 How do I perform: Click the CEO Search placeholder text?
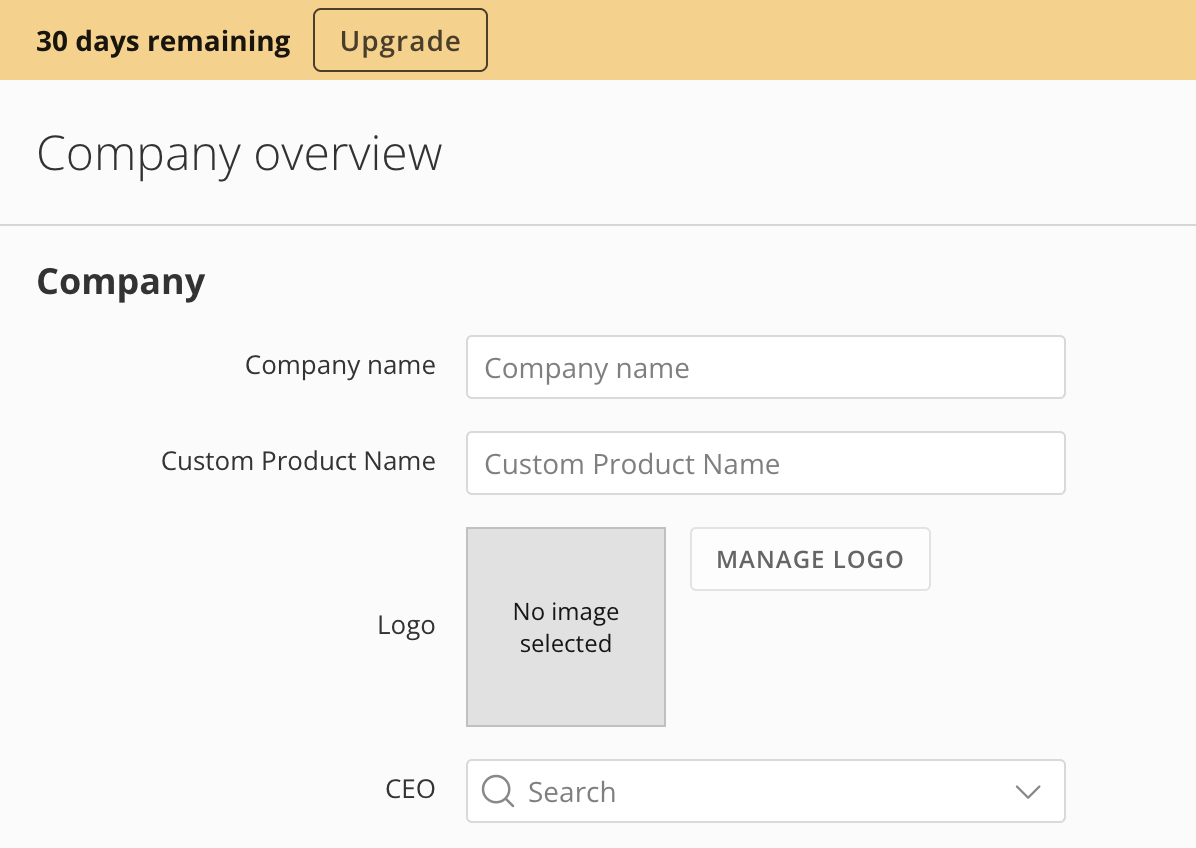(572, 792)
